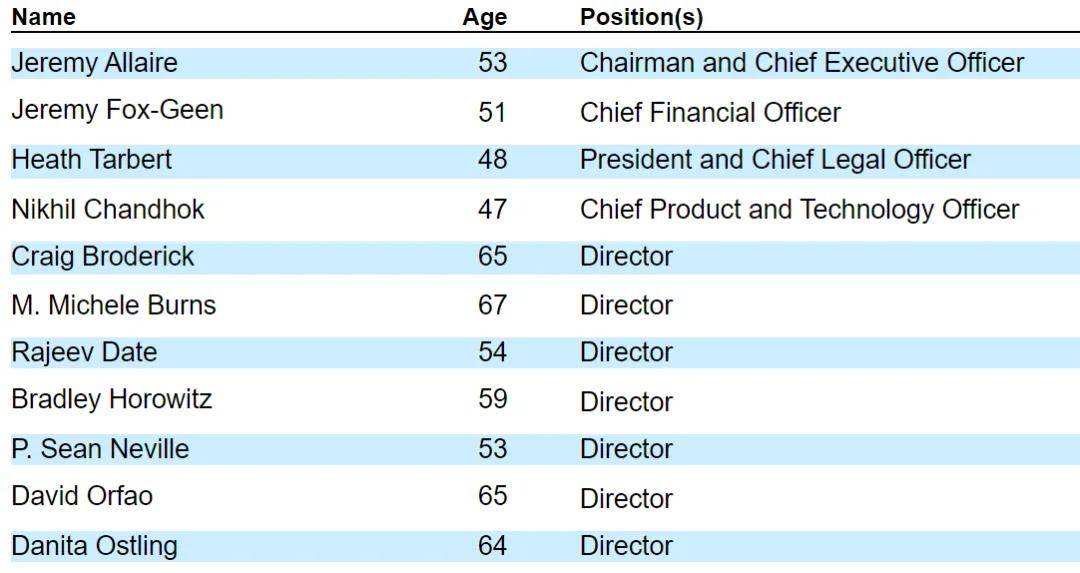
Task: Click the Chief Financial Officer position
Action: pos(710,112)
